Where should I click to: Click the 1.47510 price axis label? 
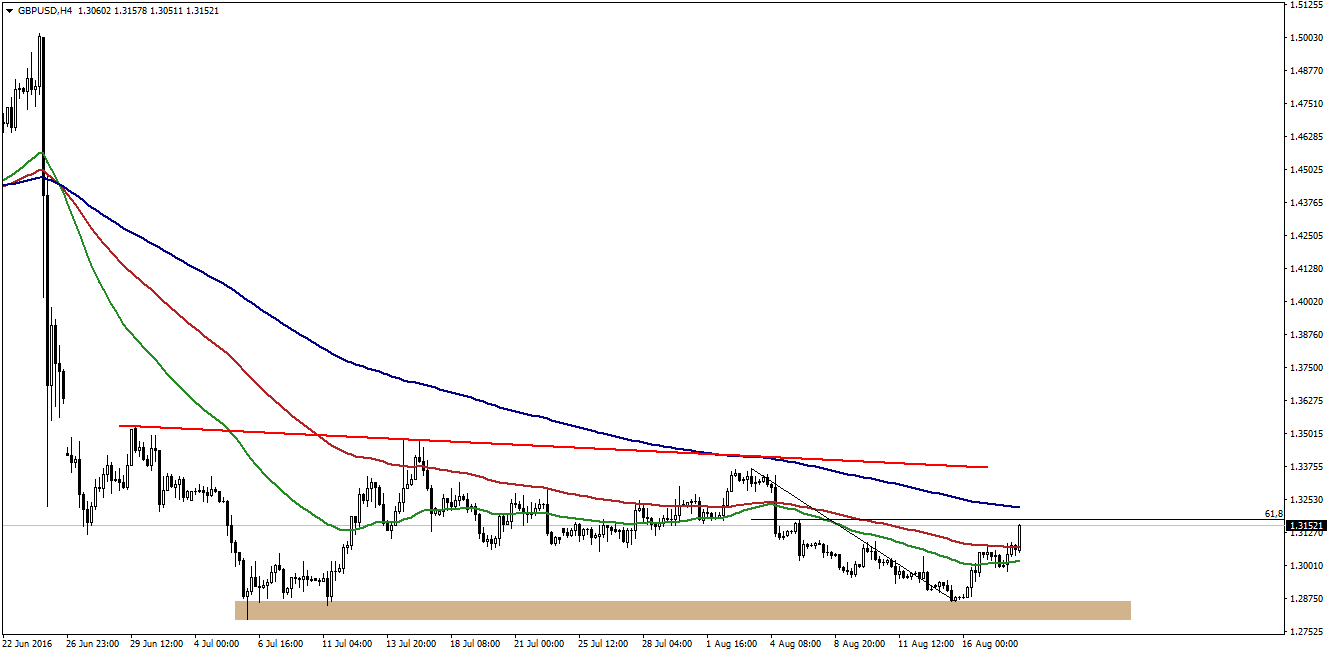tap(1307, 104)
